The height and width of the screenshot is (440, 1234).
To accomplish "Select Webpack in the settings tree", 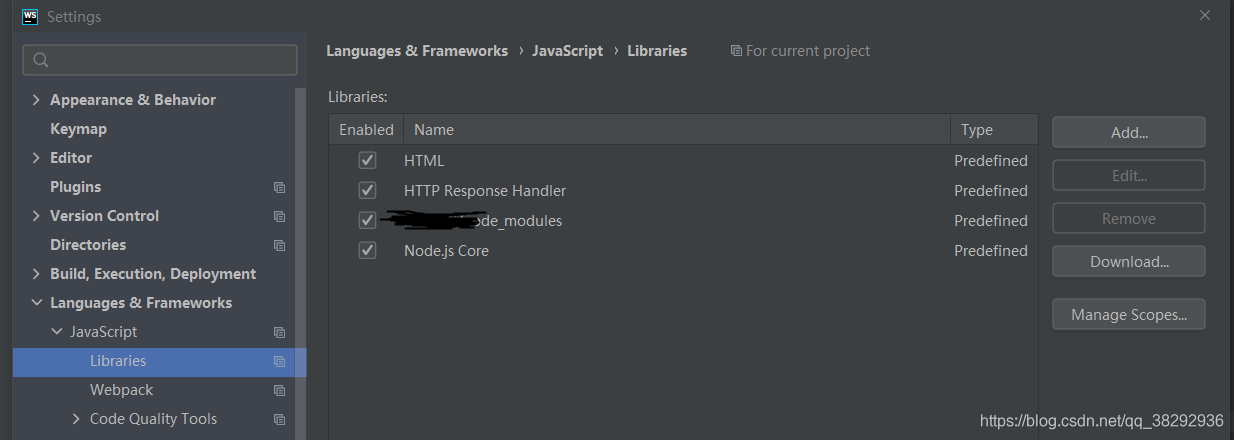I will tap(121, 390).
